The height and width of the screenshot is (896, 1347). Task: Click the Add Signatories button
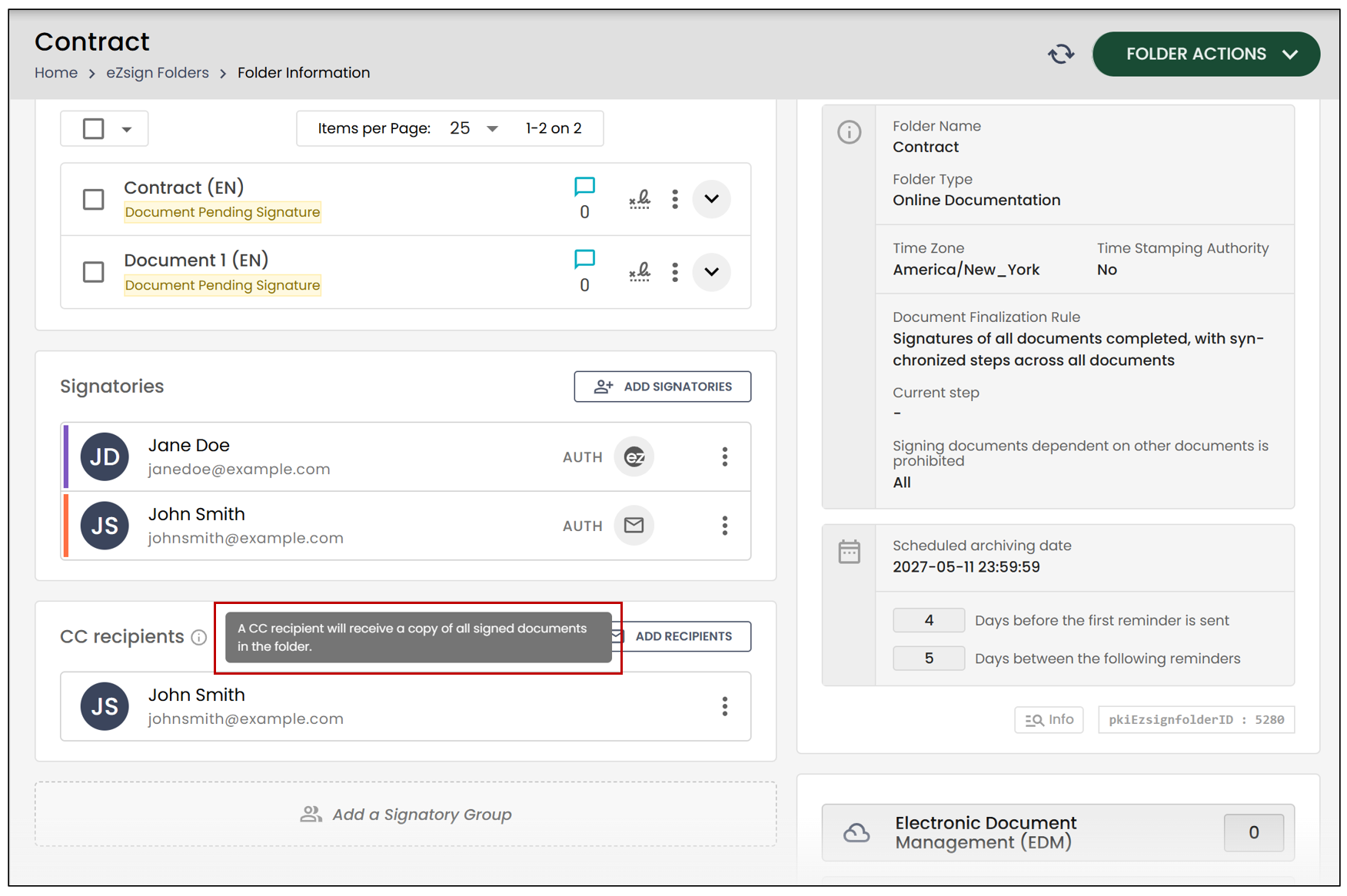[x=663, y=387]
